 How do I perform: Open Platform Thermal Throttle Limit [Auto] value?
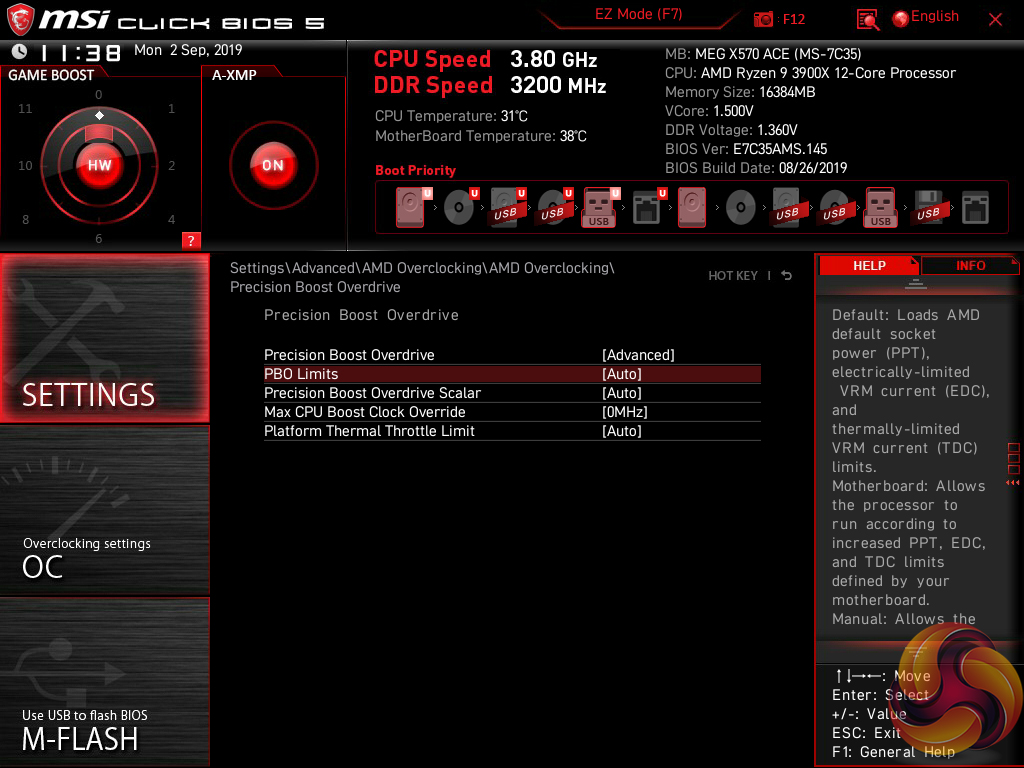pos(622,431)
